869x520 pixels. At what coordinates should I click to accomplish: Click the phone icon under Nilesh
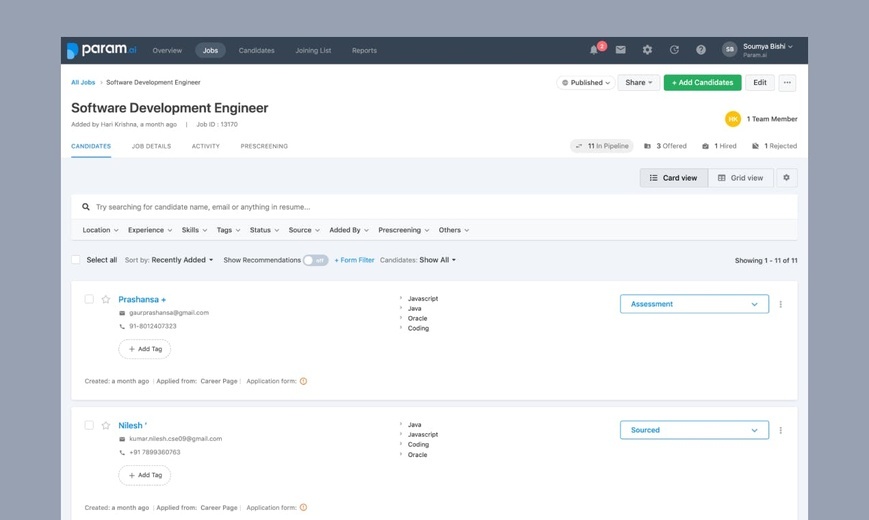[122, 453]
